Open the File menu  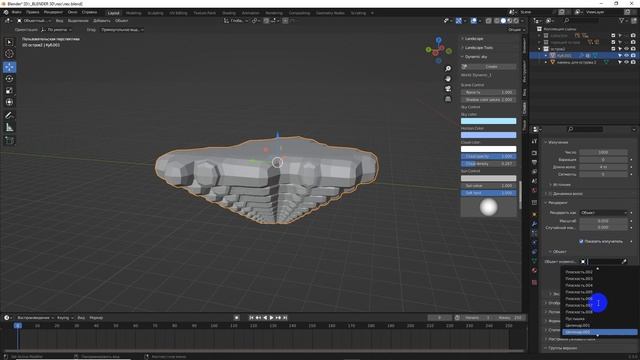17,12
